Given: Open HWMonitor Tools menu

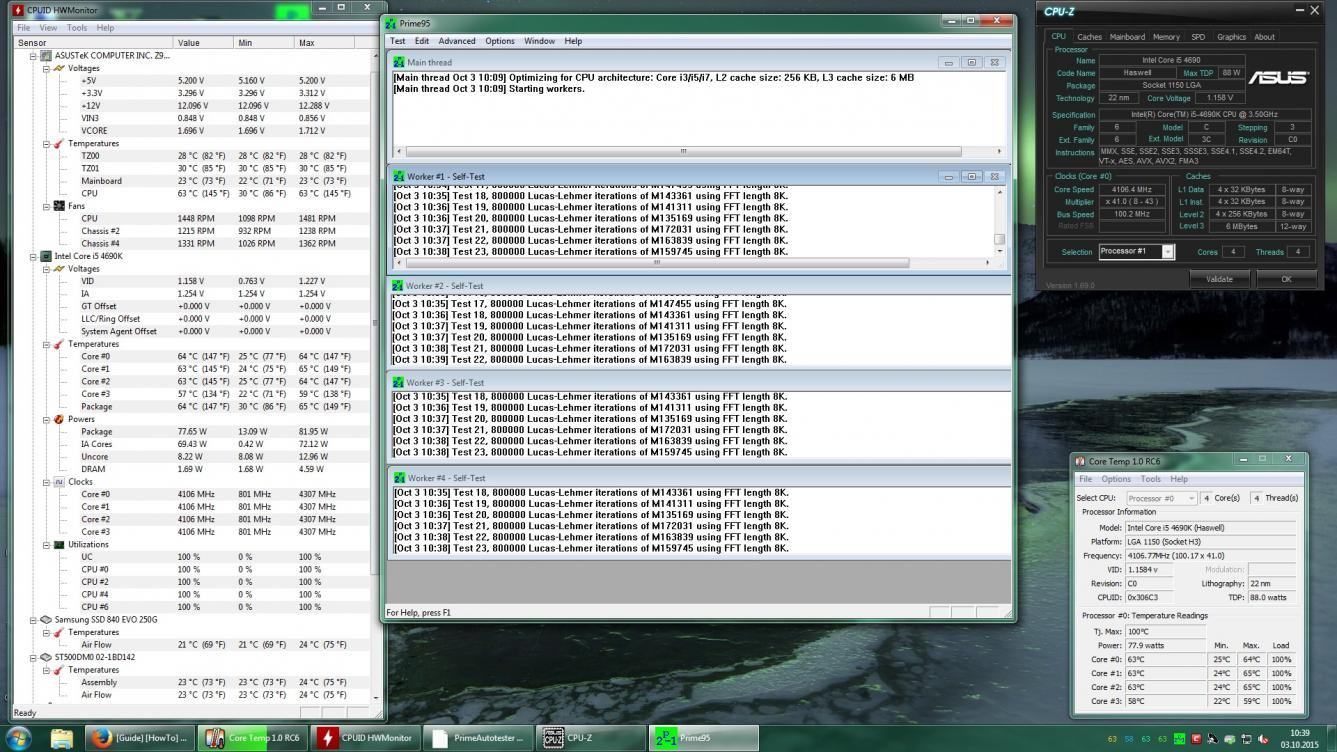Looking at the screenshot, I should point(77,28).
